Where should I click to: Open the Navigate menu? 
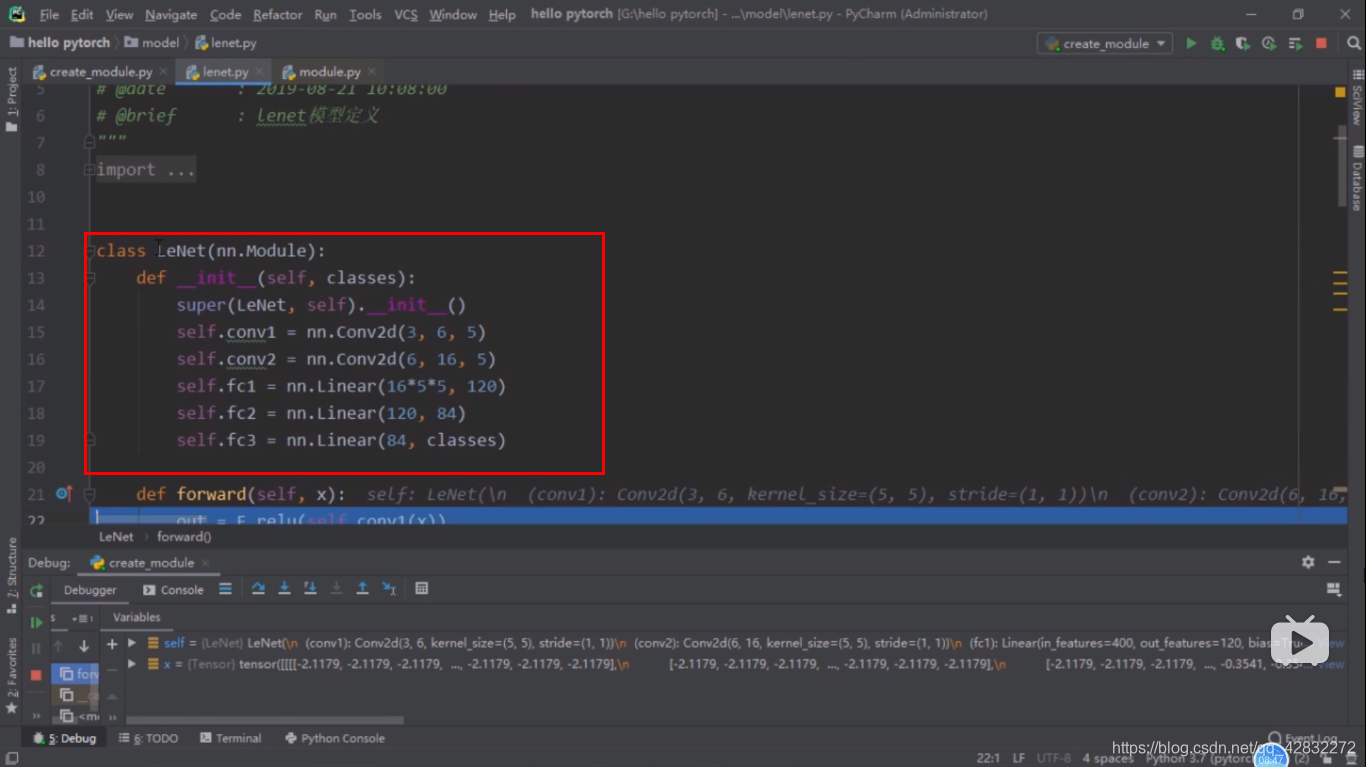point(171,14)
